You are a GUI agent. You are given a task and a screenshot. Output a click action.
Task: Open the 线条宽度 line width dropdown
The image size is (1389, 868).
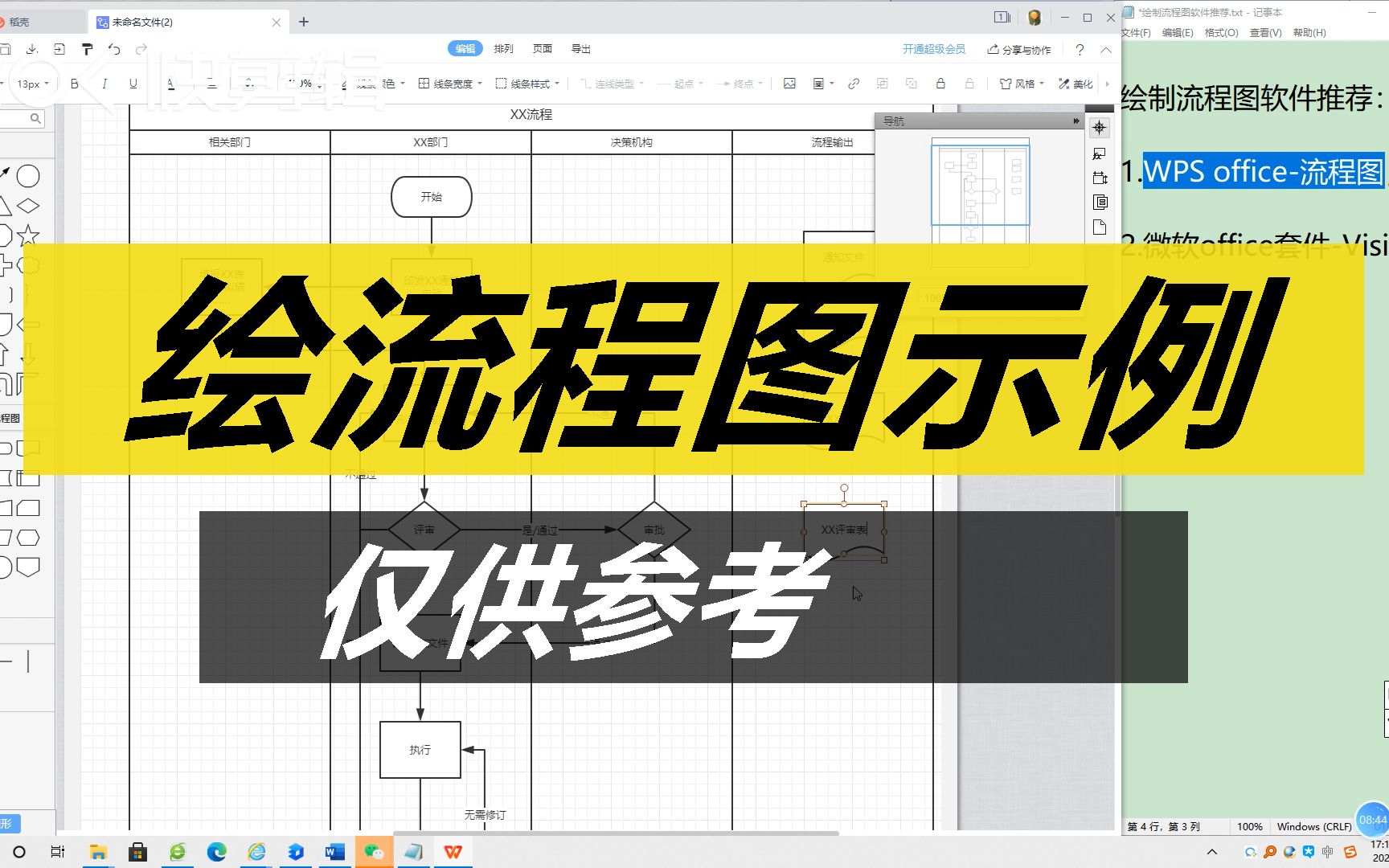tap(450, 84)
